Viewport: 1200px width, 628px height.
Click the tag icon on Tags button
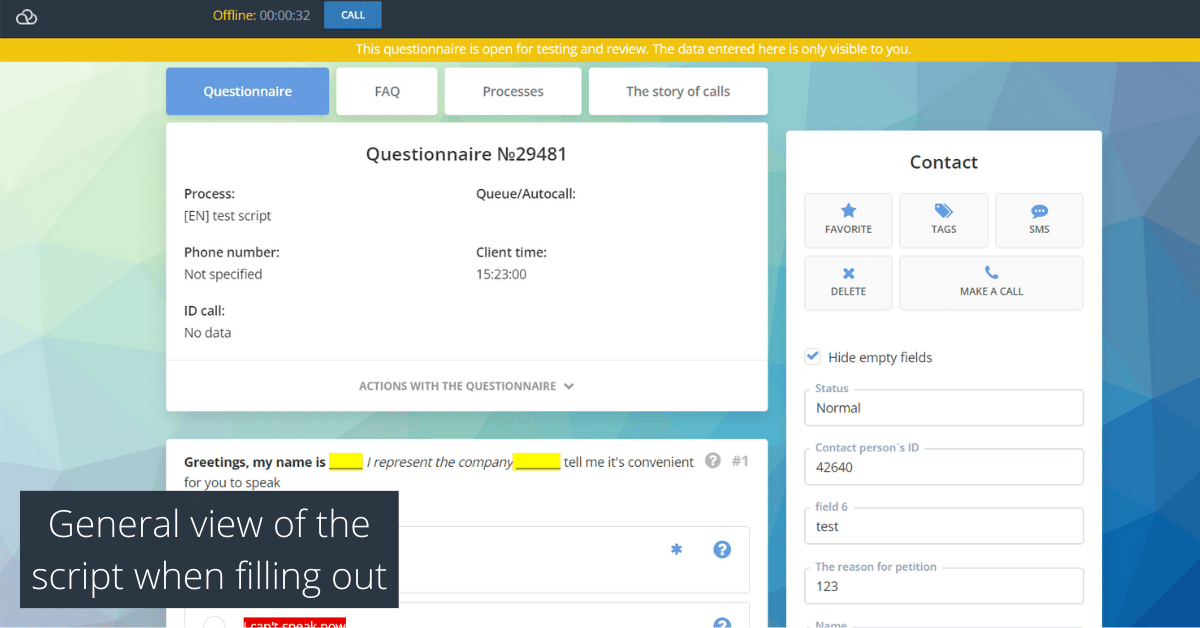pos(944,211)
